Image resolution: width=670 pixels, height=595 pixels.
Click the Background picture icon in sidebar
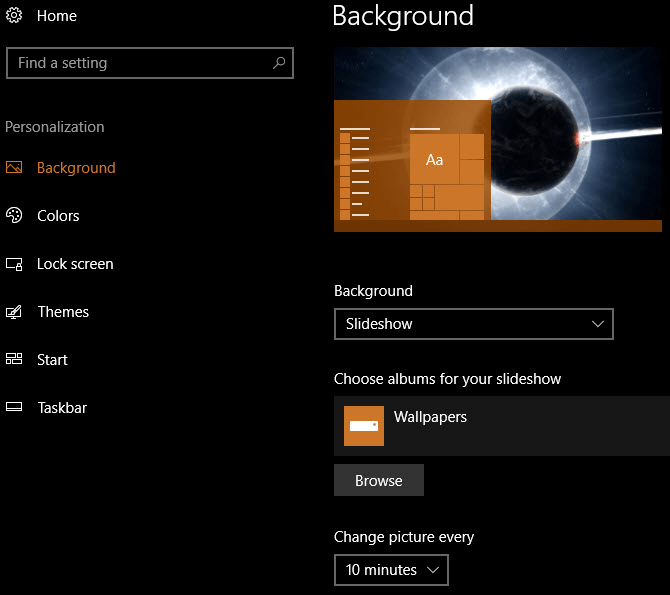[x=14, y=168]
